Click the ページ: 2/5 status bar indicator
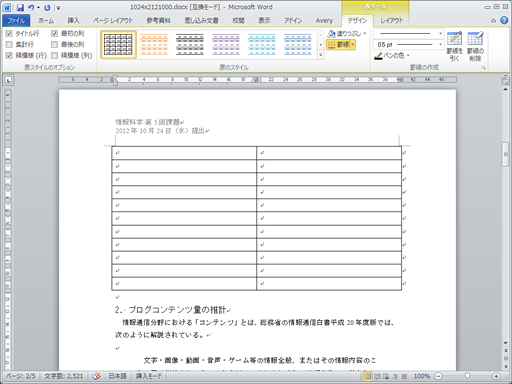Screen dimensions: 512x384 [21, 376]
